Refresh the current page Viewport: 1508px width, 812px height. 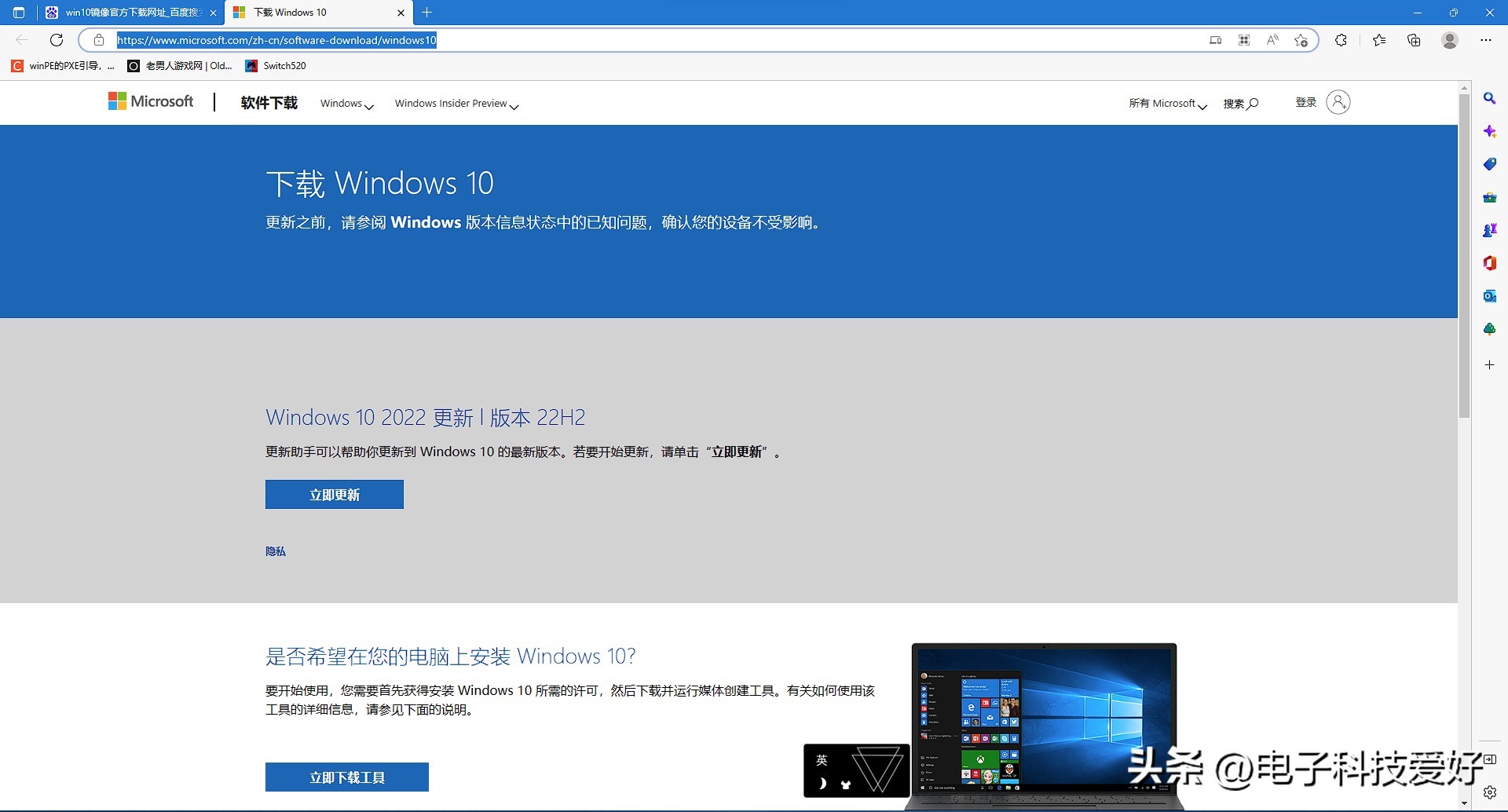pos(57,40)
